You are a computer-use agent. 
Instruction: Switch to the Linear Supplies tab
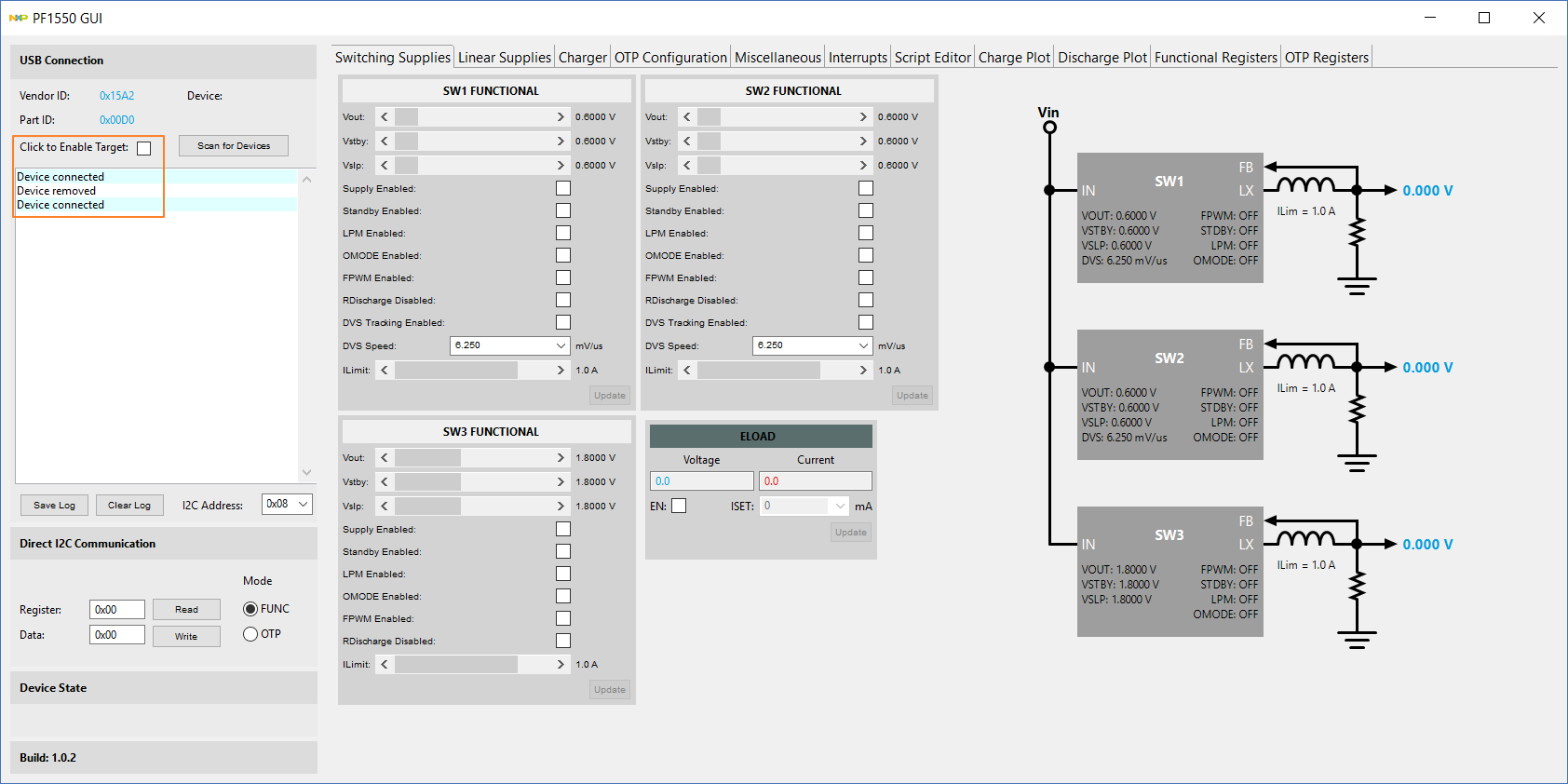tap(504, 58)
